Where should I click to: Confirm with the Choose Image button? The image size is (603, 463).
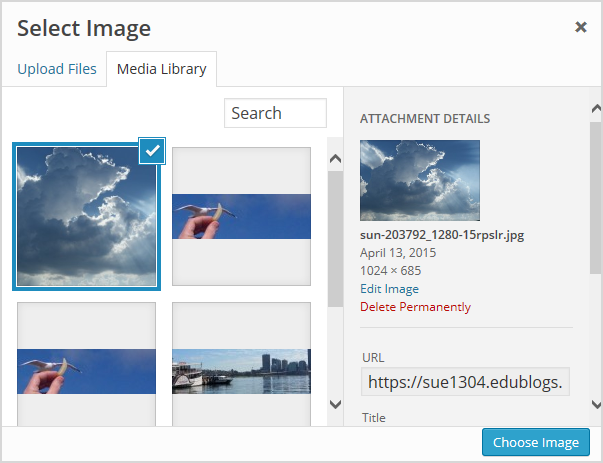click(x=536, y=442)
